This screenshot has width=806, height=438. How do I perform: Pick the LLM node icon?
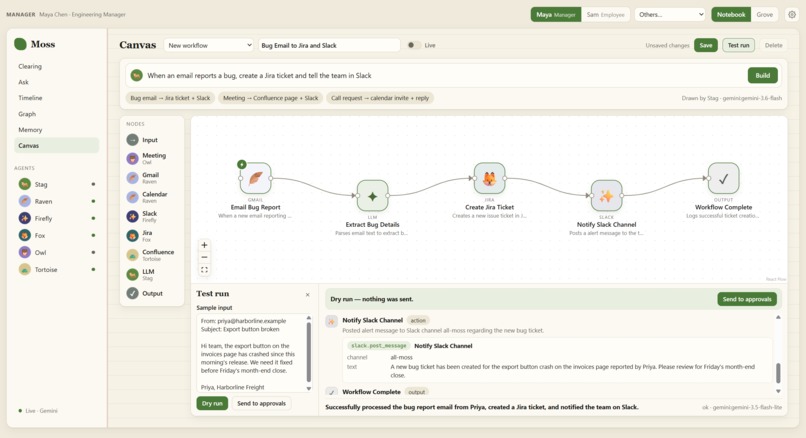coord(133,274)
